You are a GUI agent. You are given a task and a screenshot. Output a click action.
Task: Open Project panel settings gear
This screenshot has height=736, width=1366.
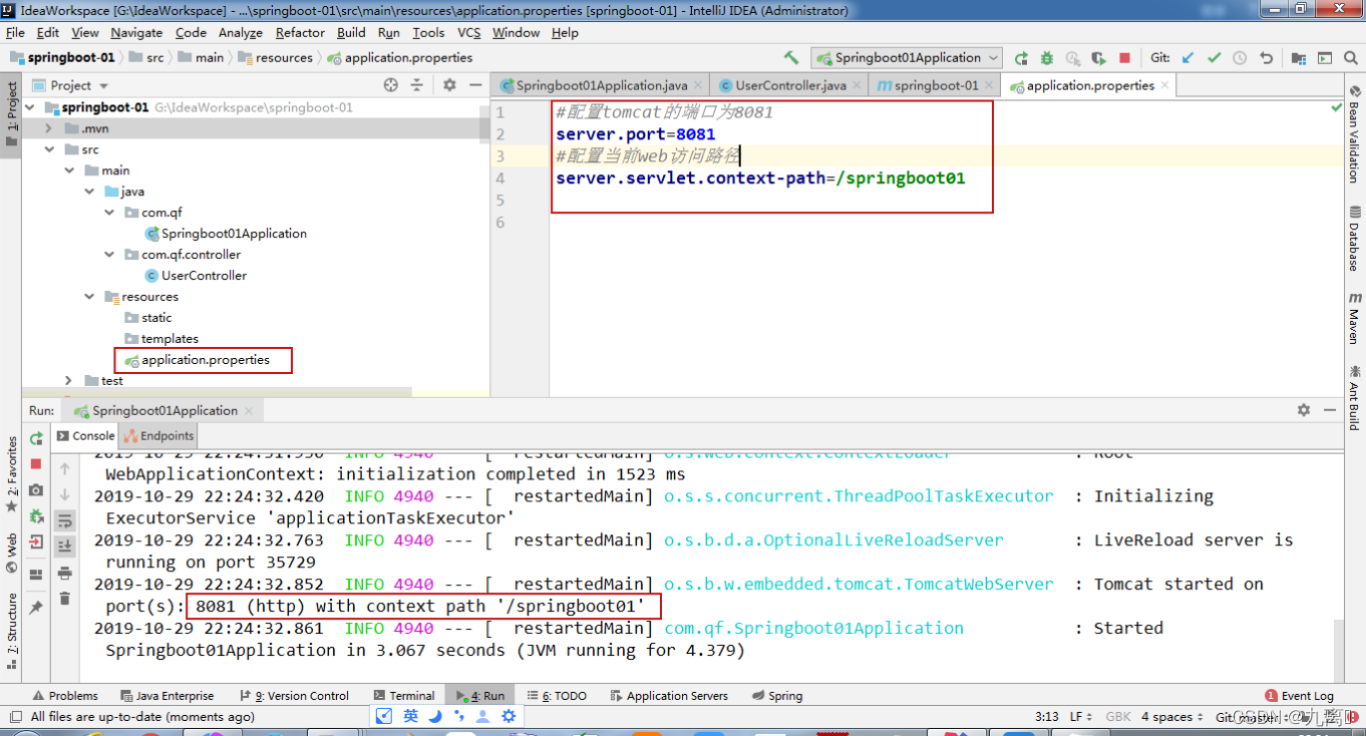tap(450, 85)
